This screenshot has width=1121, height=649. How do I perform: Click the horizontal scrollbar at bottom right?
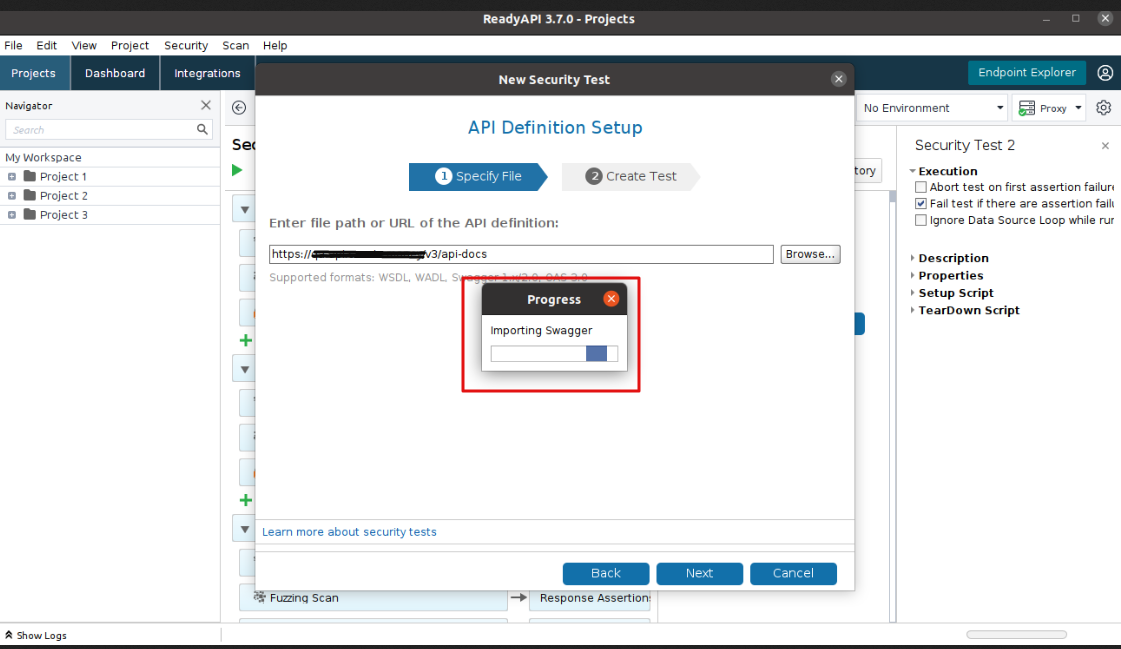coord(1016,635)
